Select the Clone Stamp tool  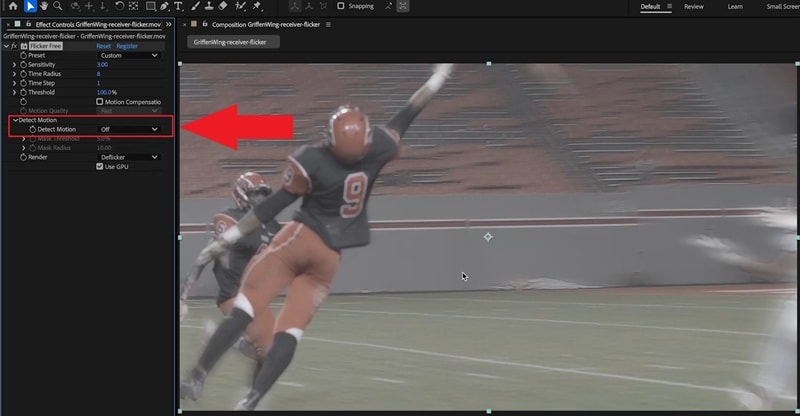point(209,6)
